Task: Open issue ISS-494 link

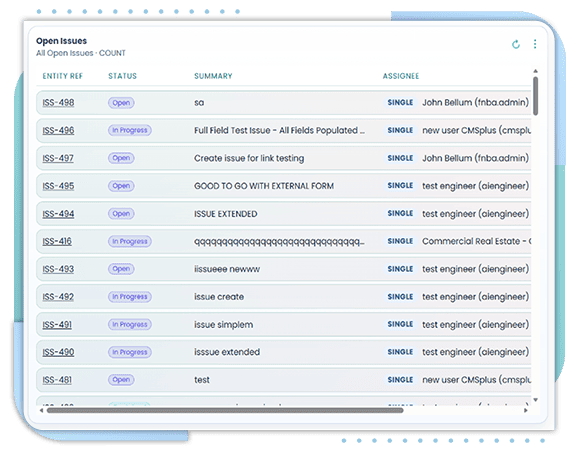Action: 58,214
